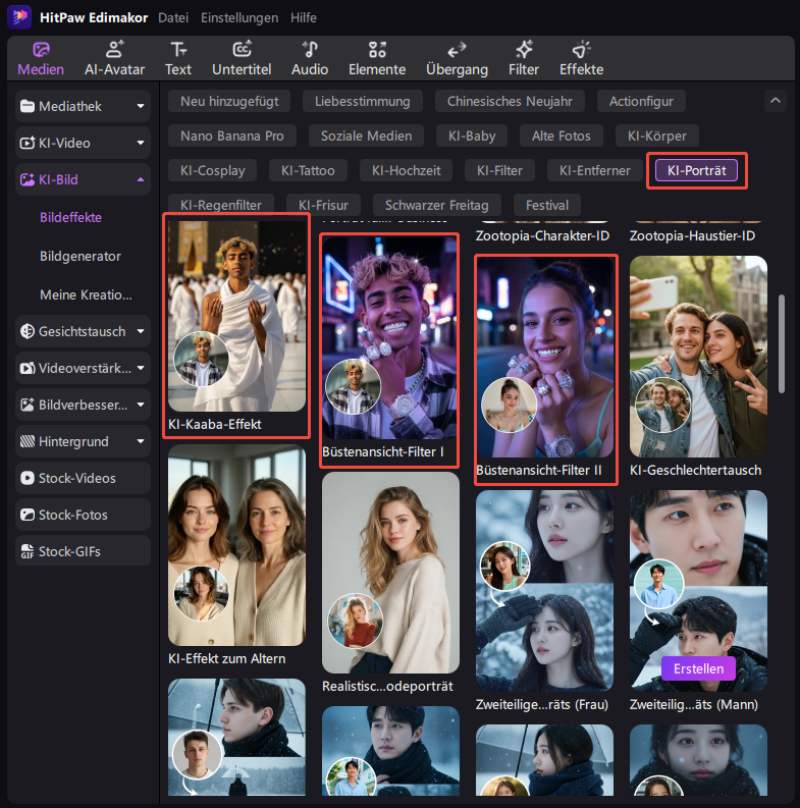
Task: Click the effects list vertical scrollbar
Action: pyautogui.click(x=780, y=340)
